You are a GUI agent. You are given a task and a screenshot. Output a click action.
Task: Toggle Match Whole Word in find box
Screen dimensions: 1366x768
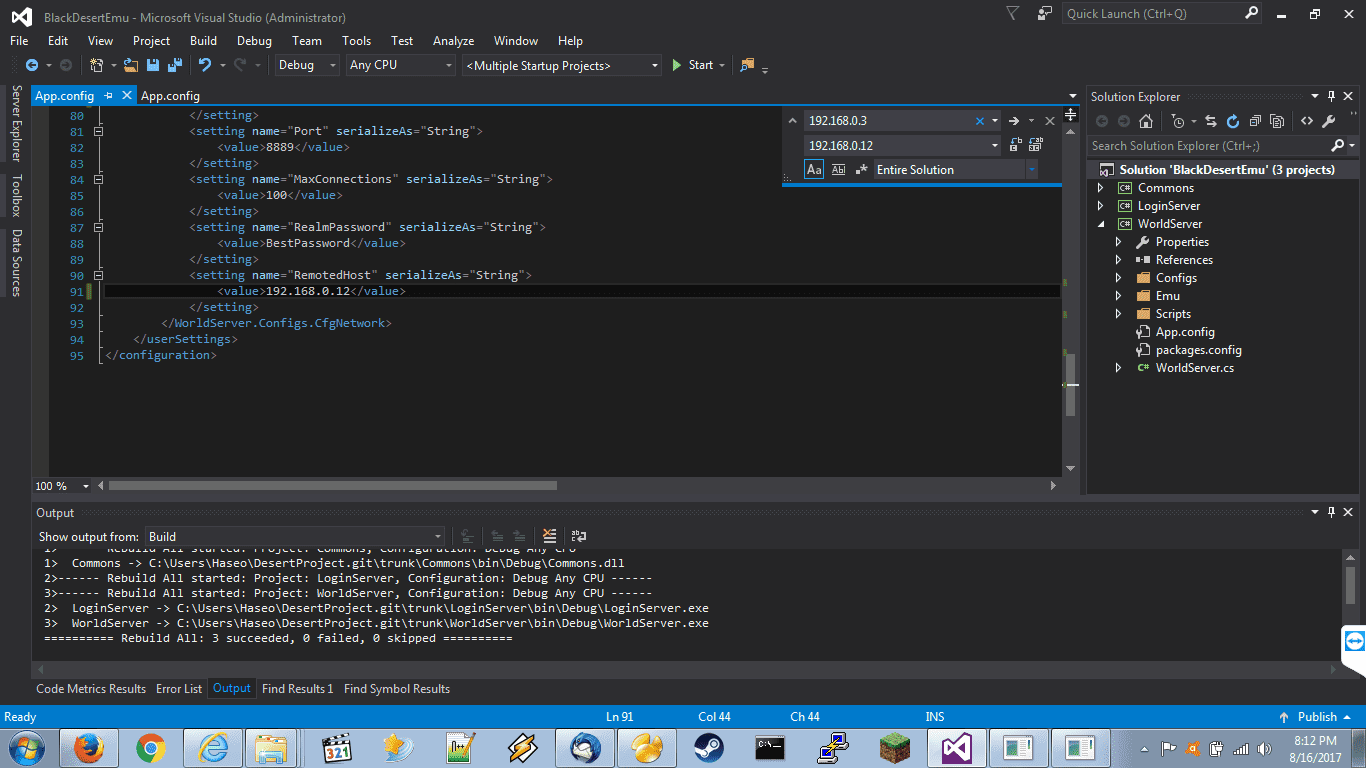838,170
